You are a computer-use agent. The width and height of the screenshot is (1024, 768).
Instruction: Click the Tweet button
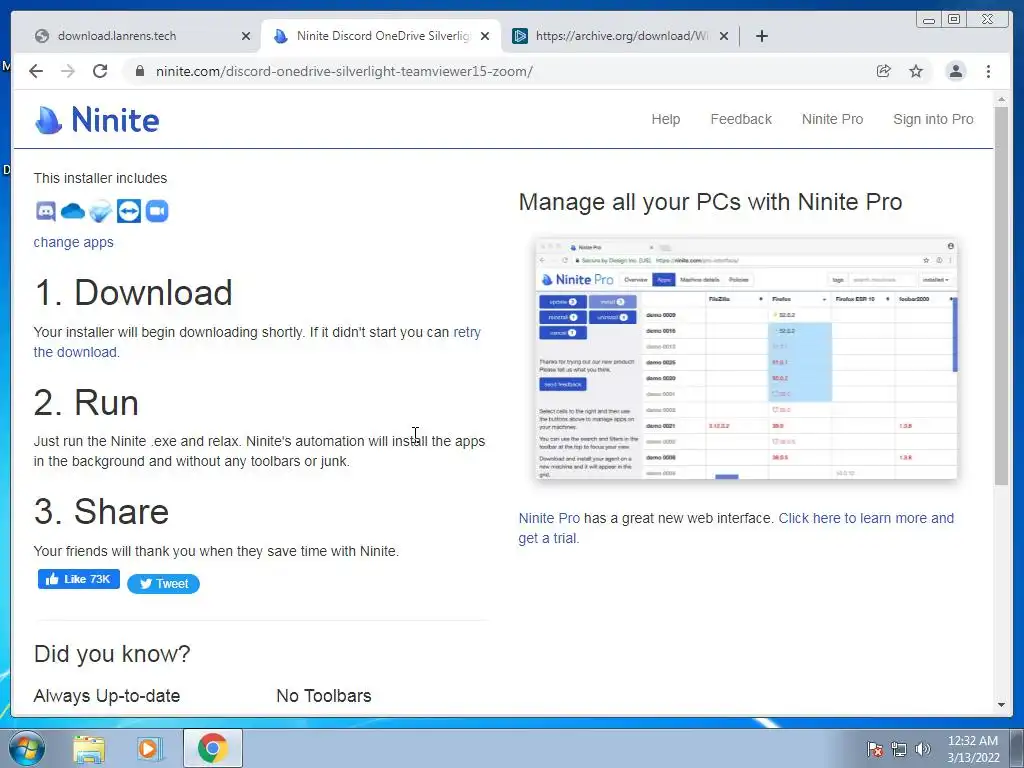pos(163,584)
